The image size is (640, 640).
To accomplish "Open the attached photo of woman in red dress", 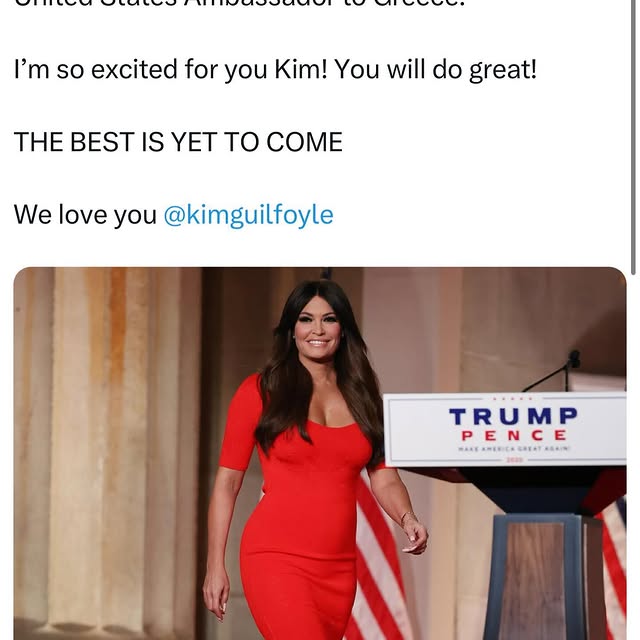I will tap(320, 453).
